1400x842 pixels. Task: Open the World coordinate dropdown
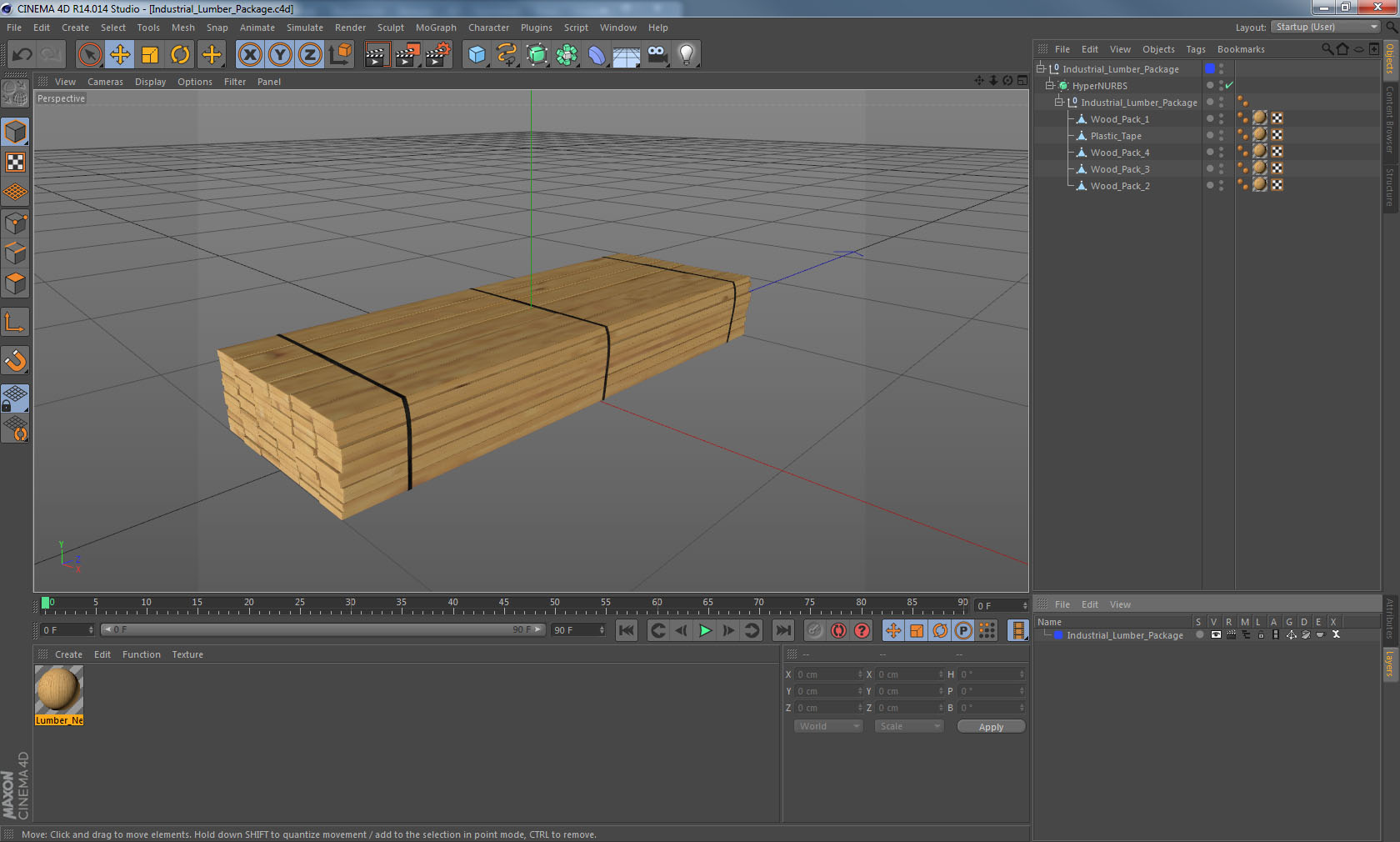(x=827, y=726)
